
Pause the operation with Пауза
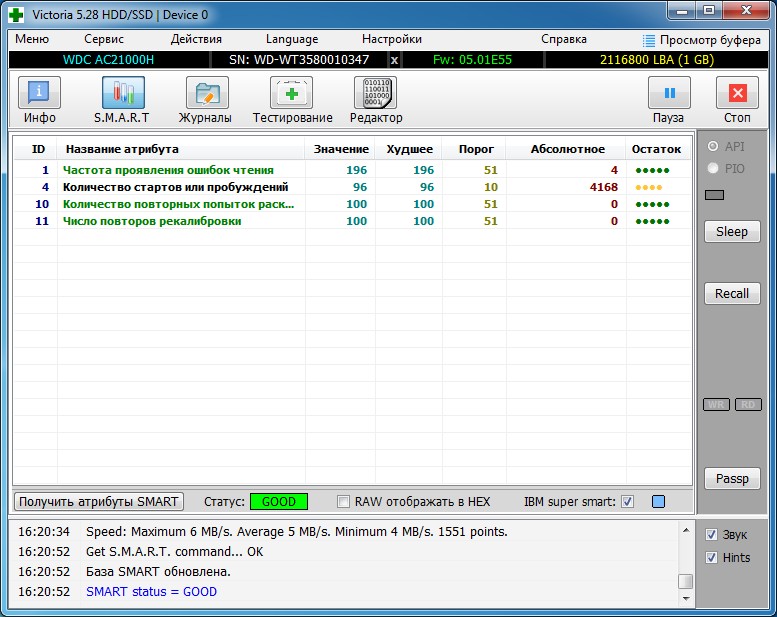coord(669,93)
